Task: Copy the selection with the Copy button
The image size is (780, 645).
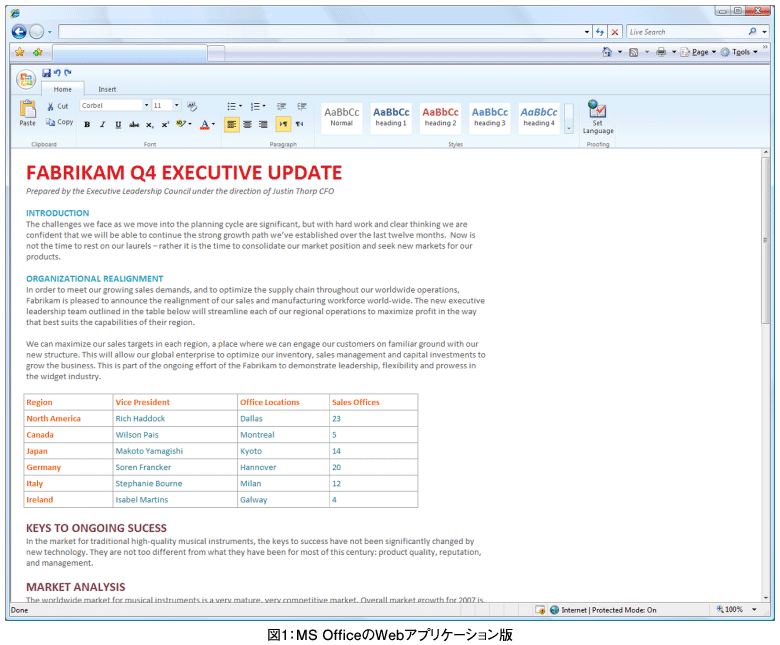Action: tap(60, 122)
